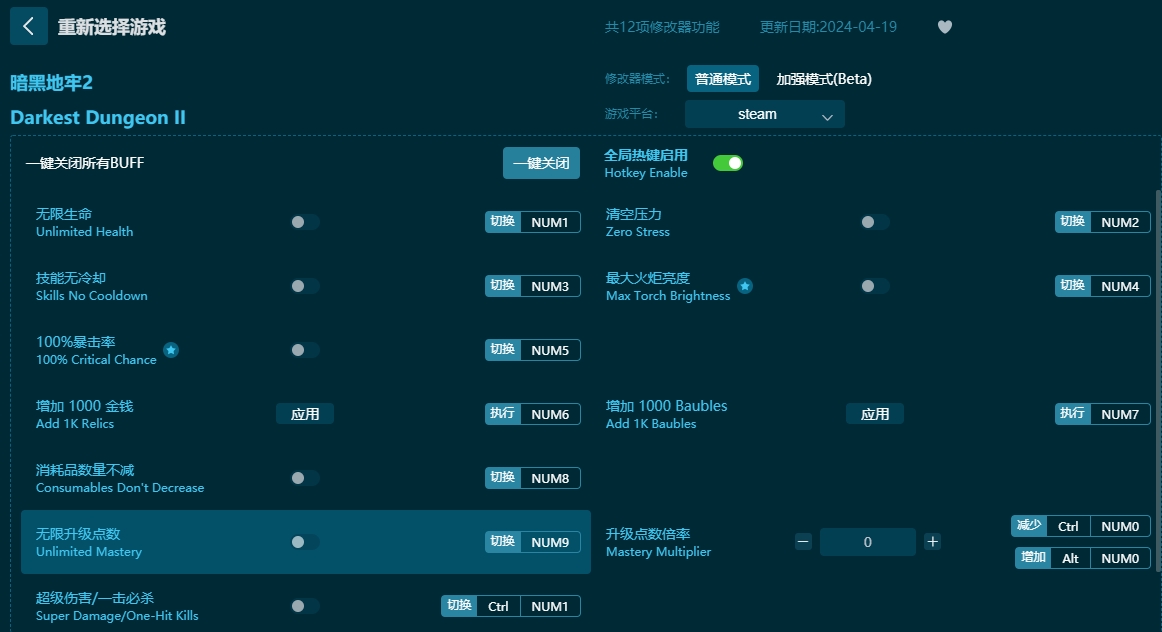Click the Ctrl modifier field for decrease hotkey

[x=1068, y=526]
